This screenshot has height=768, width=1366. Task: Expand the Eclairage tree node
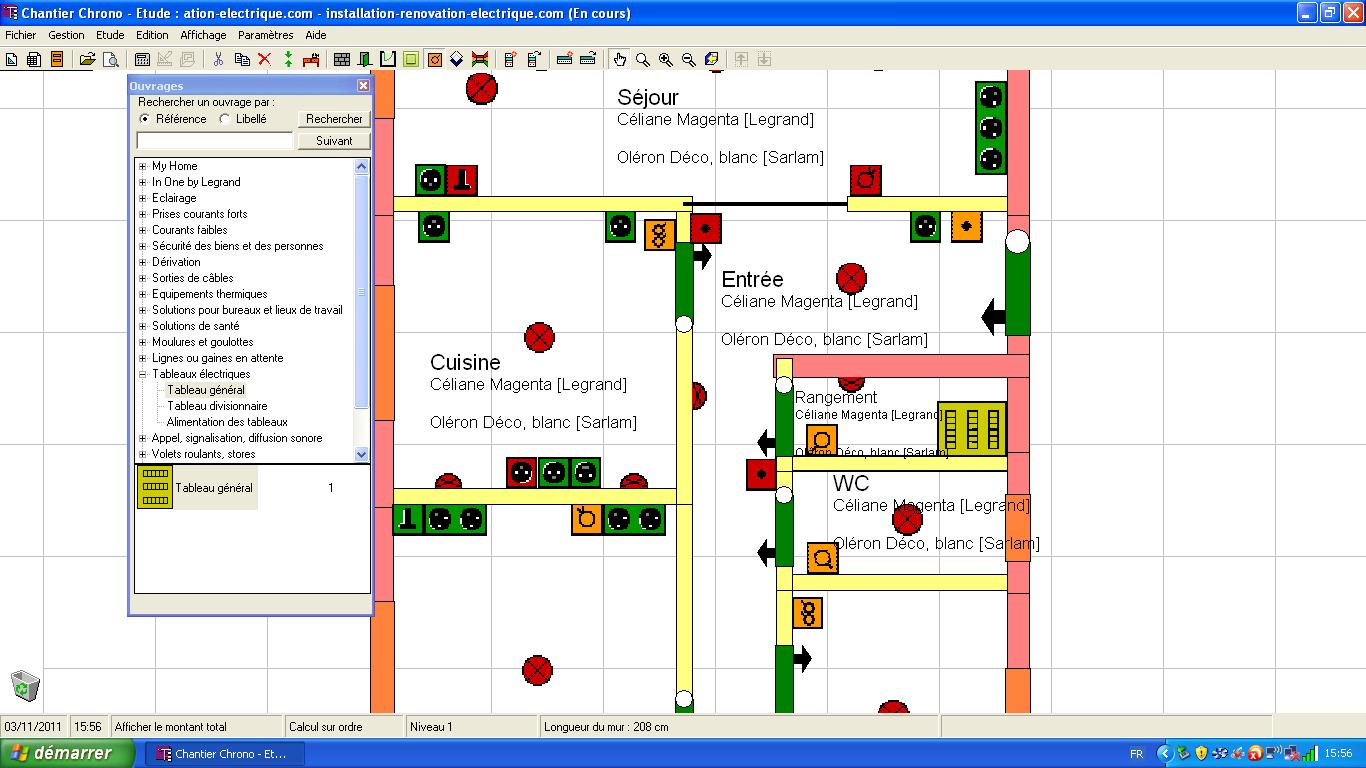coord(143,198)
